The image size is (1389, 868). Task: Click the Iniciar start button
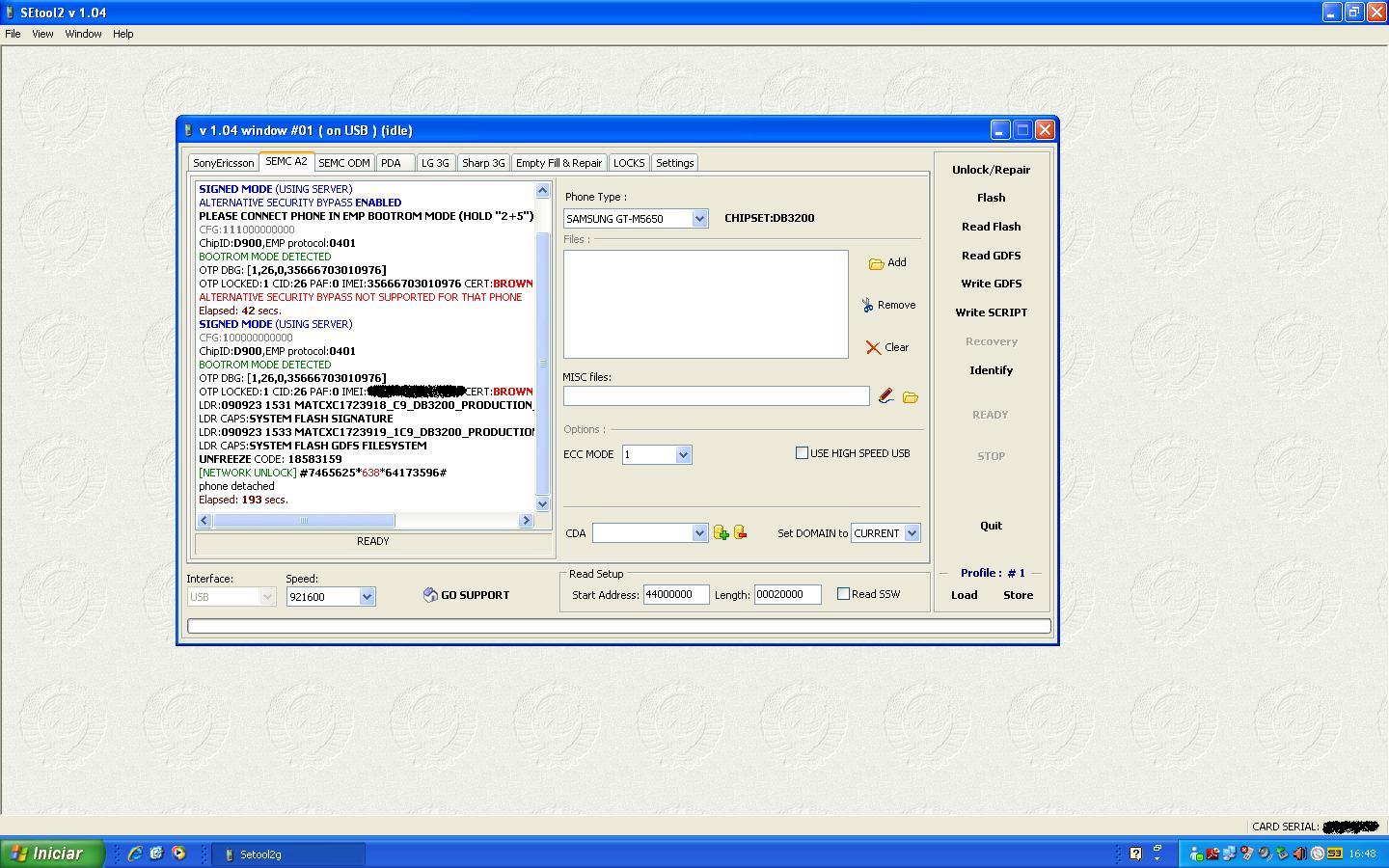51,854
